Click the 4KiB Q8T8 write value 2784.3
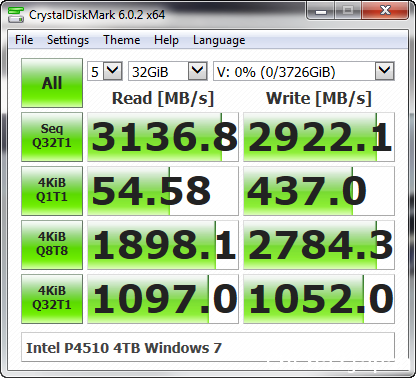416x378 pixels. click(x=319, y=245)
